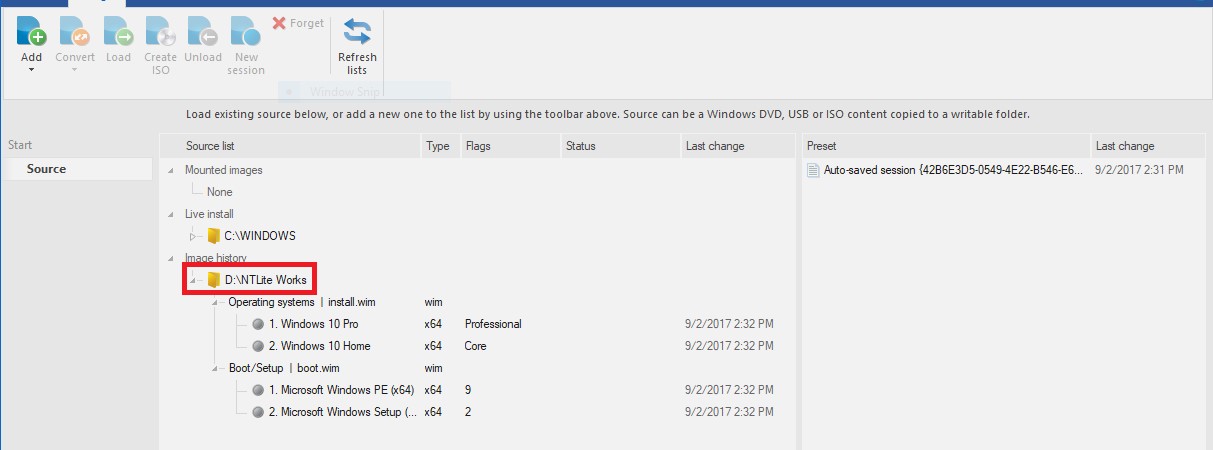Screen dimensions: 1213x450
Task: Open the Add dropdown arrow
Action: [x=31, y=71]
